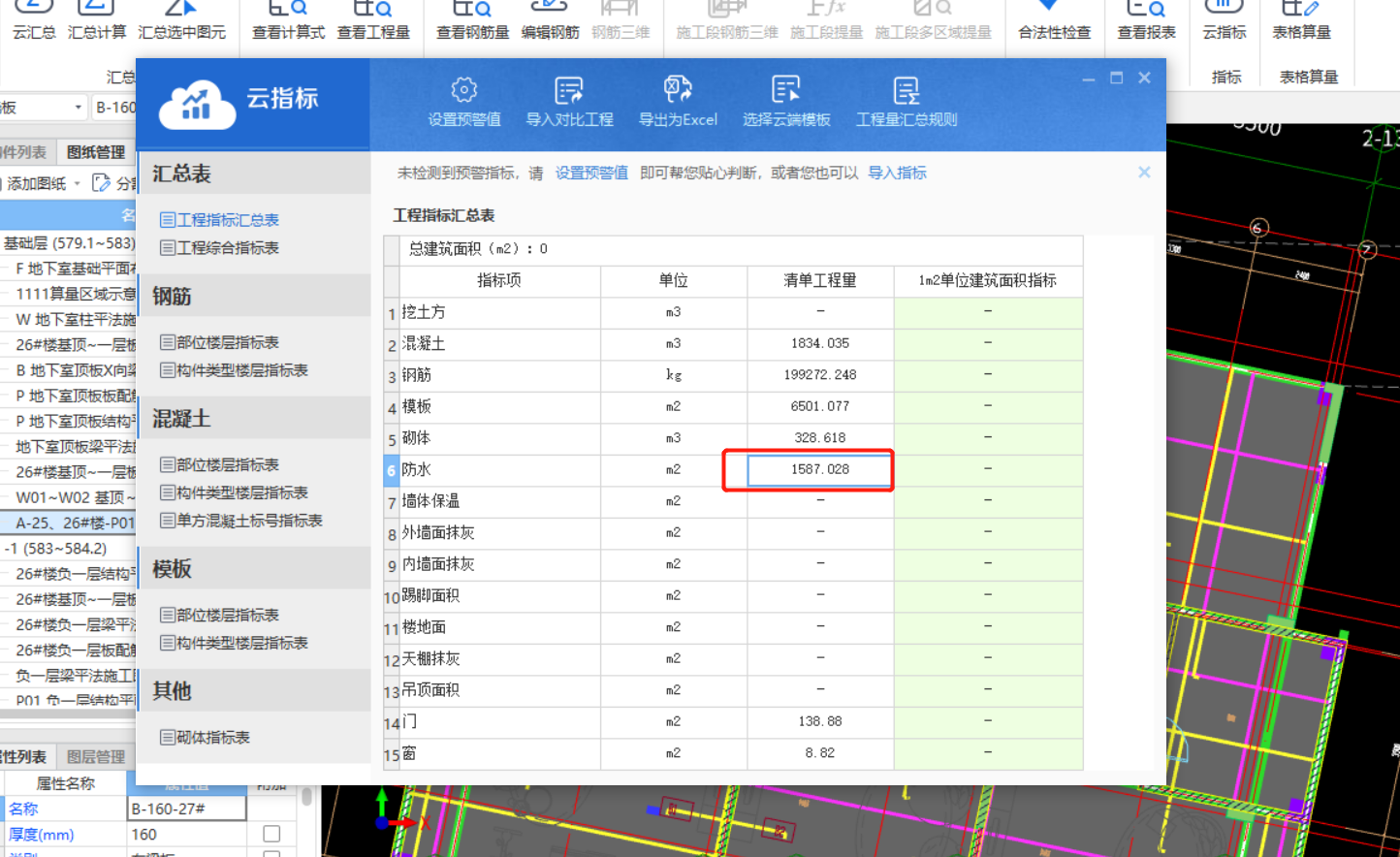Open 模板 构件类型楼层指标表
The width and height of the screenshot is (1400, 857).
click(x=235, y=643)
